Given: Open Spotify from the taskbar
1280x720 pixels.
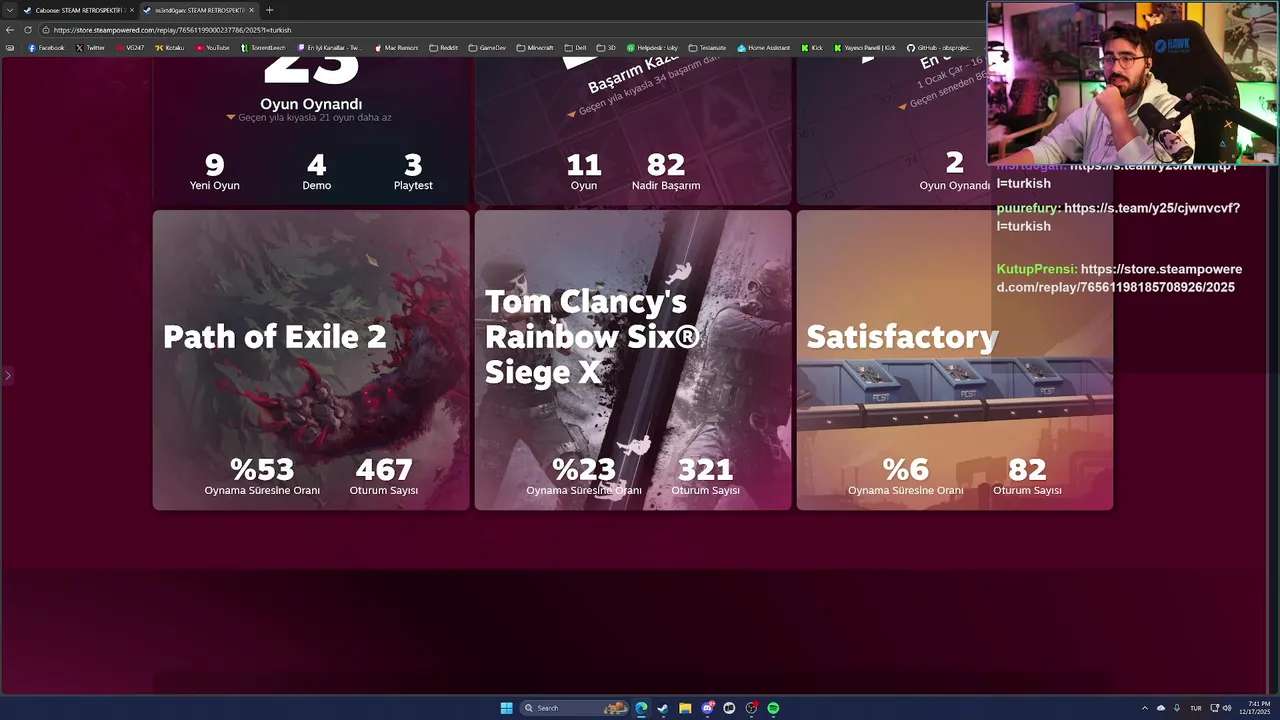Looking at the screenshot, I should 773,708.
